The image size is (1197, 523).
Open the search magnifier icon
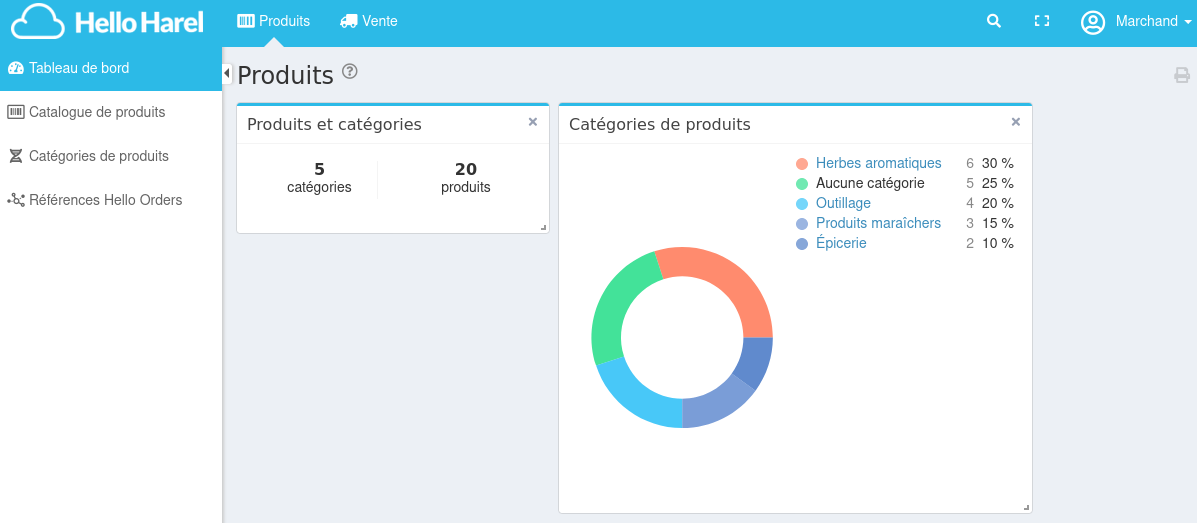(x=993, y=21)
